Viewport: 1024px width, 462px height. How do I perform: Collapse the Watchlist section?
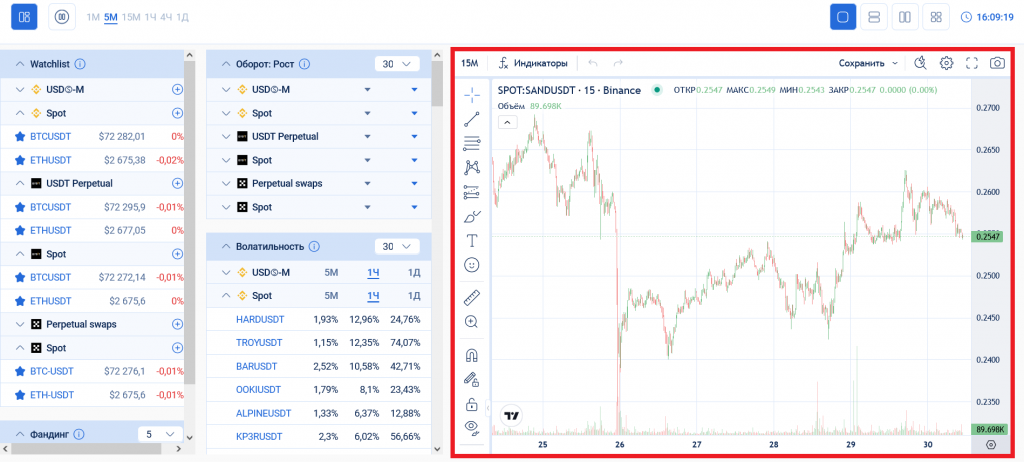click(x=20, y=64)
